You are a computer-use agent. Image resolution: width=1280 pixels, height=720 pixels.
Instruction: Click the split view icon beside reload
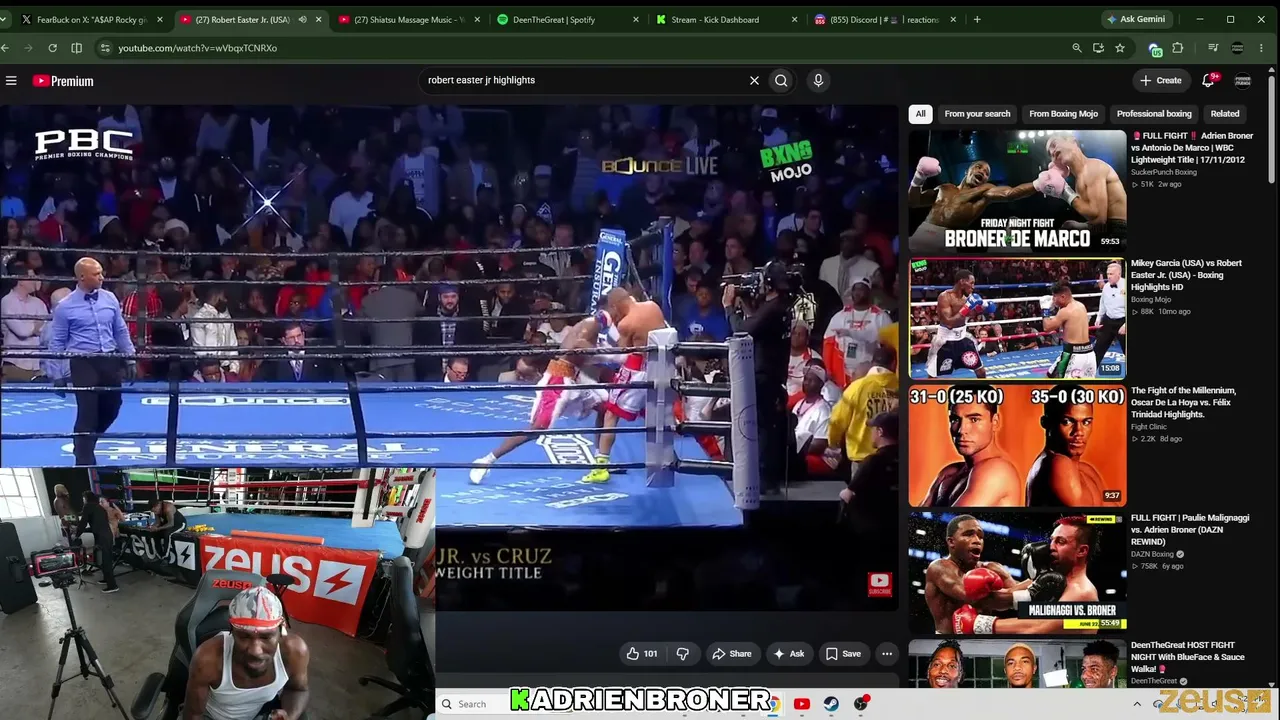(77, 48)
